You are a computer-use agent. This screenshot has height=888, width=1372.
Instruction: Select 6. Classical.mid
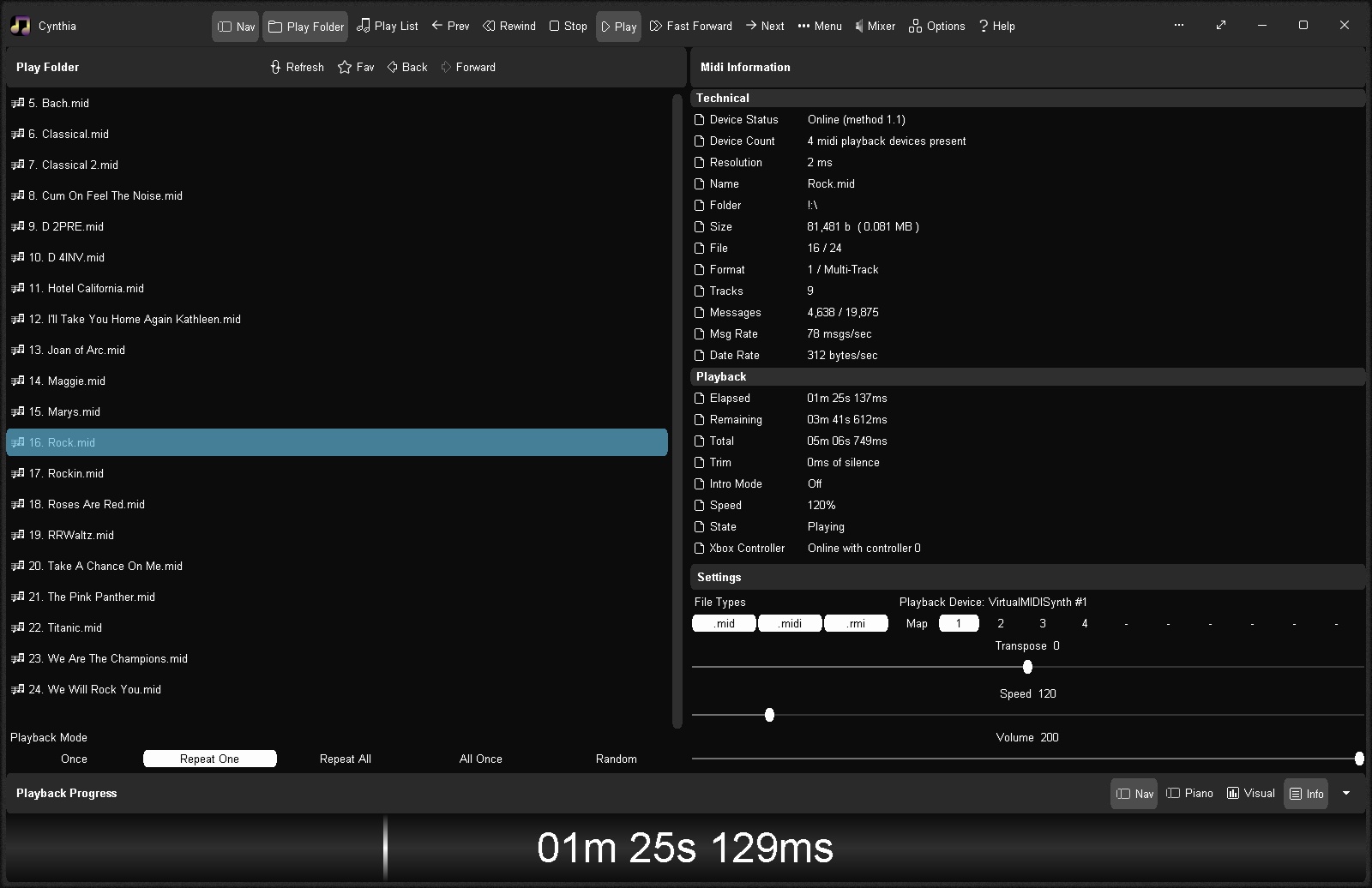(x=337, y=134)
